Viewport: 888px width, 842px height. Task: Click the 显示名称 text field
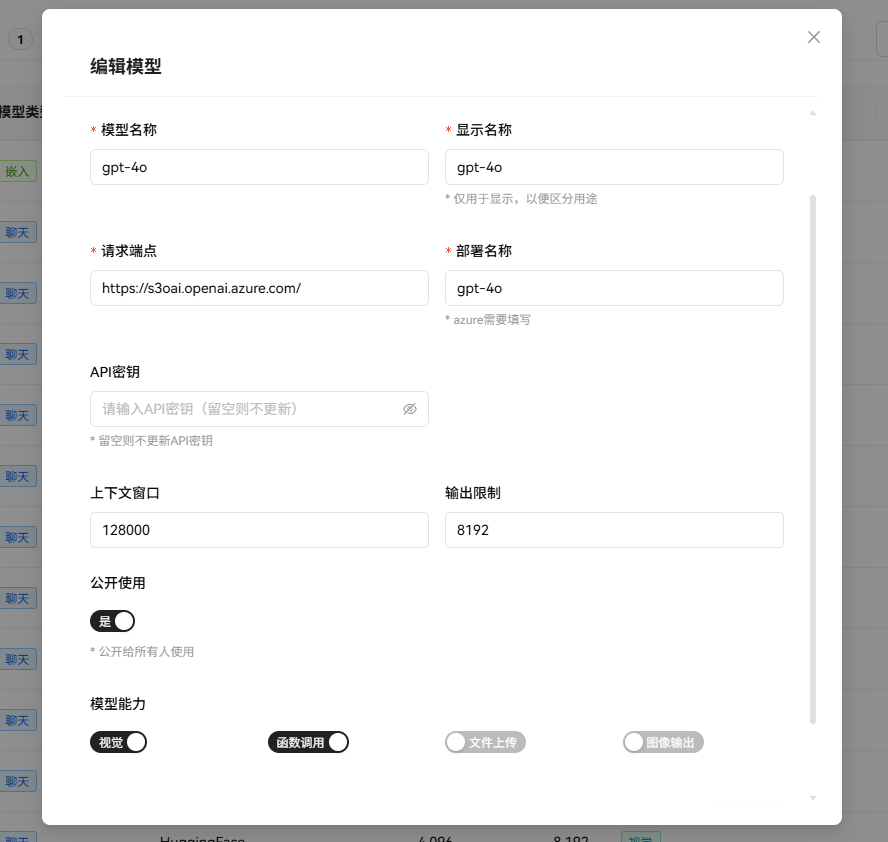614,167
